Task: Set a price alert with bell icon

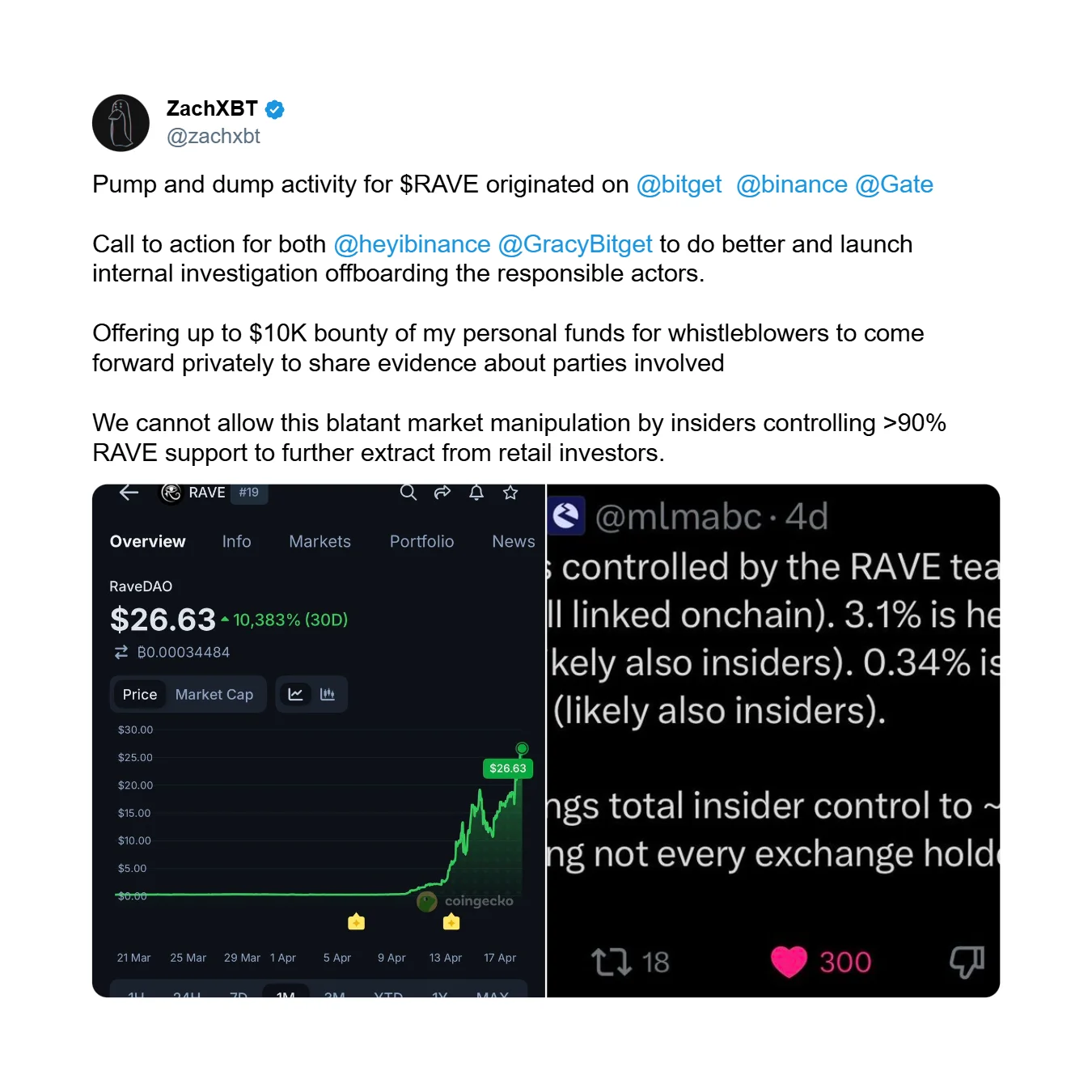Action: pyautogui.click(x=476, y=493)
